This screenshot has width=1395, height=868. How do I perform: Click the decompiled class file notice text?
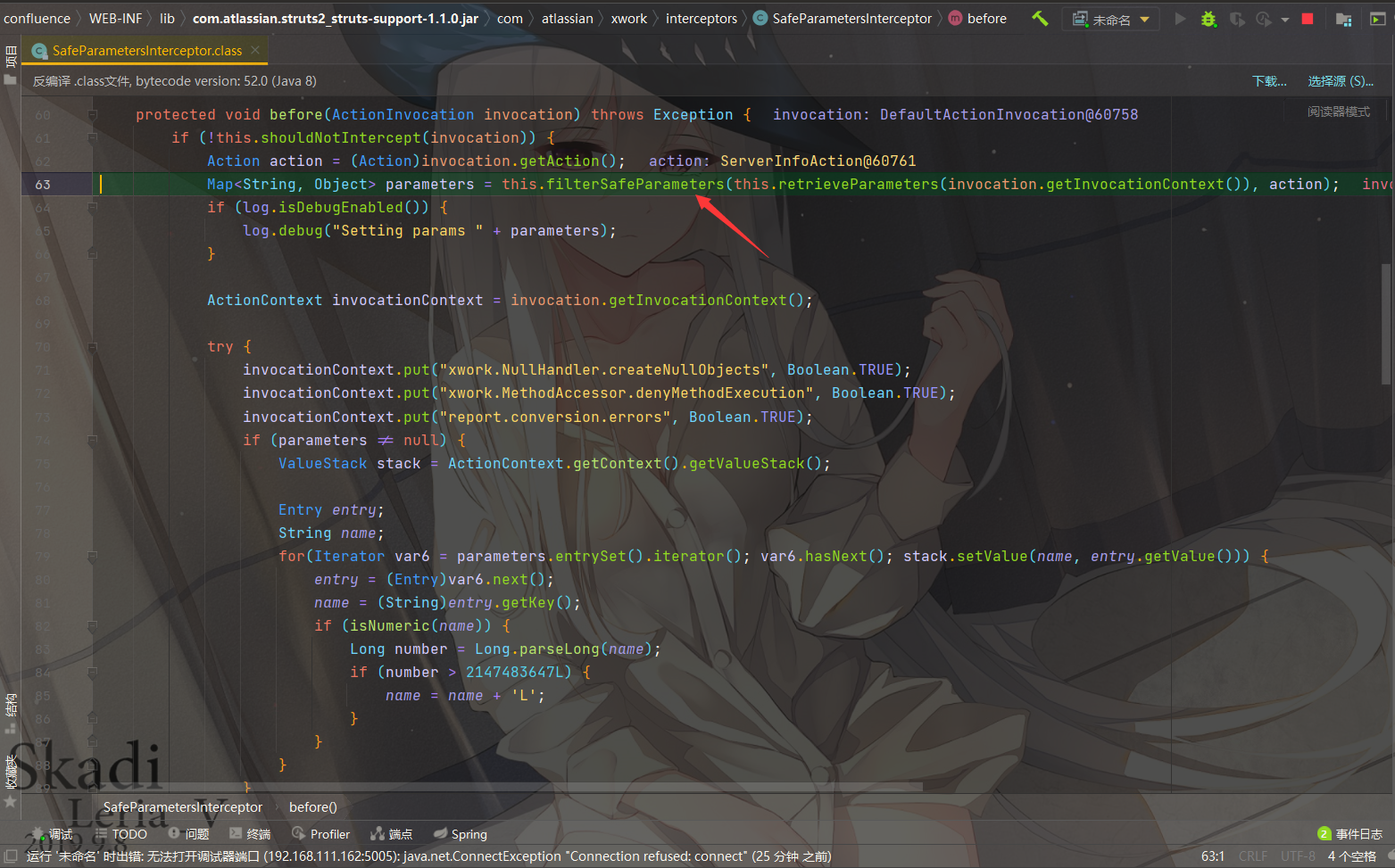point(175,81)
